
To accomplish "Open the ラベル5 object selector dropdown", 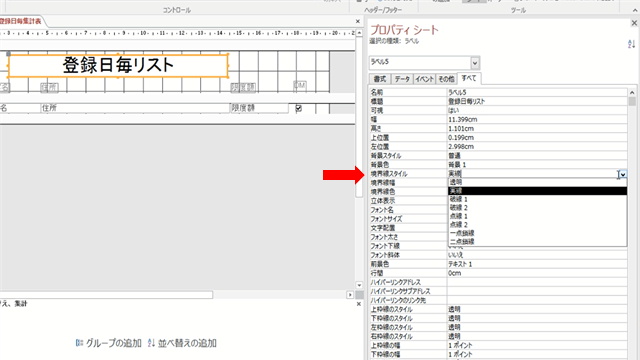I will click(475, 63).
